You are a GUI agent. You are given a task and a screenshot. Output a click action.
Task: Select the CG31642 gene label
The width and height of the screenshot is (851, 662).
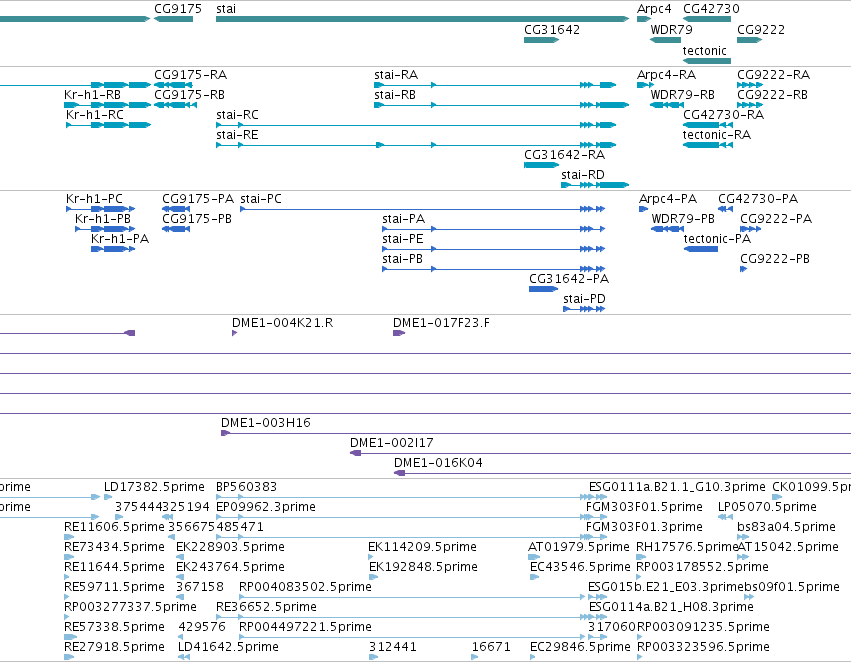(552, 30)
